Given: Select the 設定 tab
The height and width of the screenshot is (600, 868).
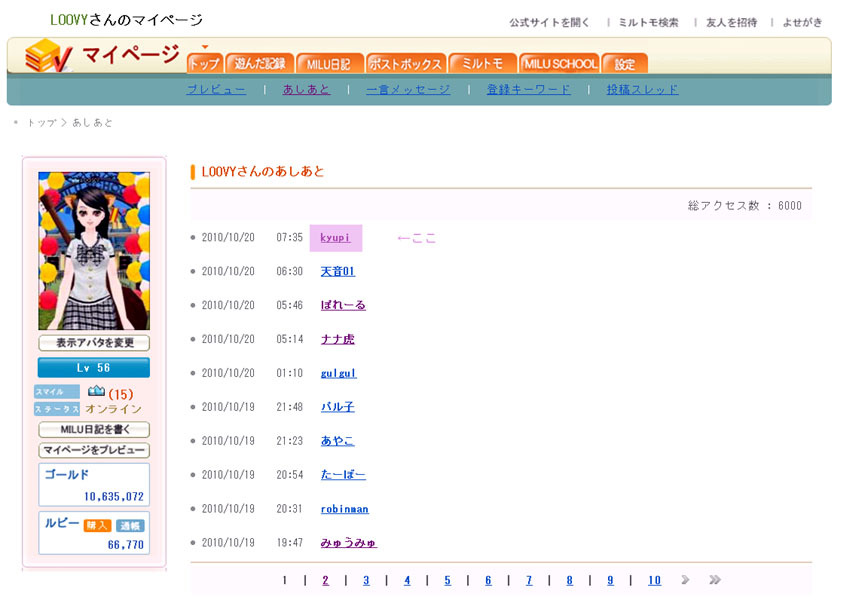Looking at the screenshot, I should tap(625, 64).
